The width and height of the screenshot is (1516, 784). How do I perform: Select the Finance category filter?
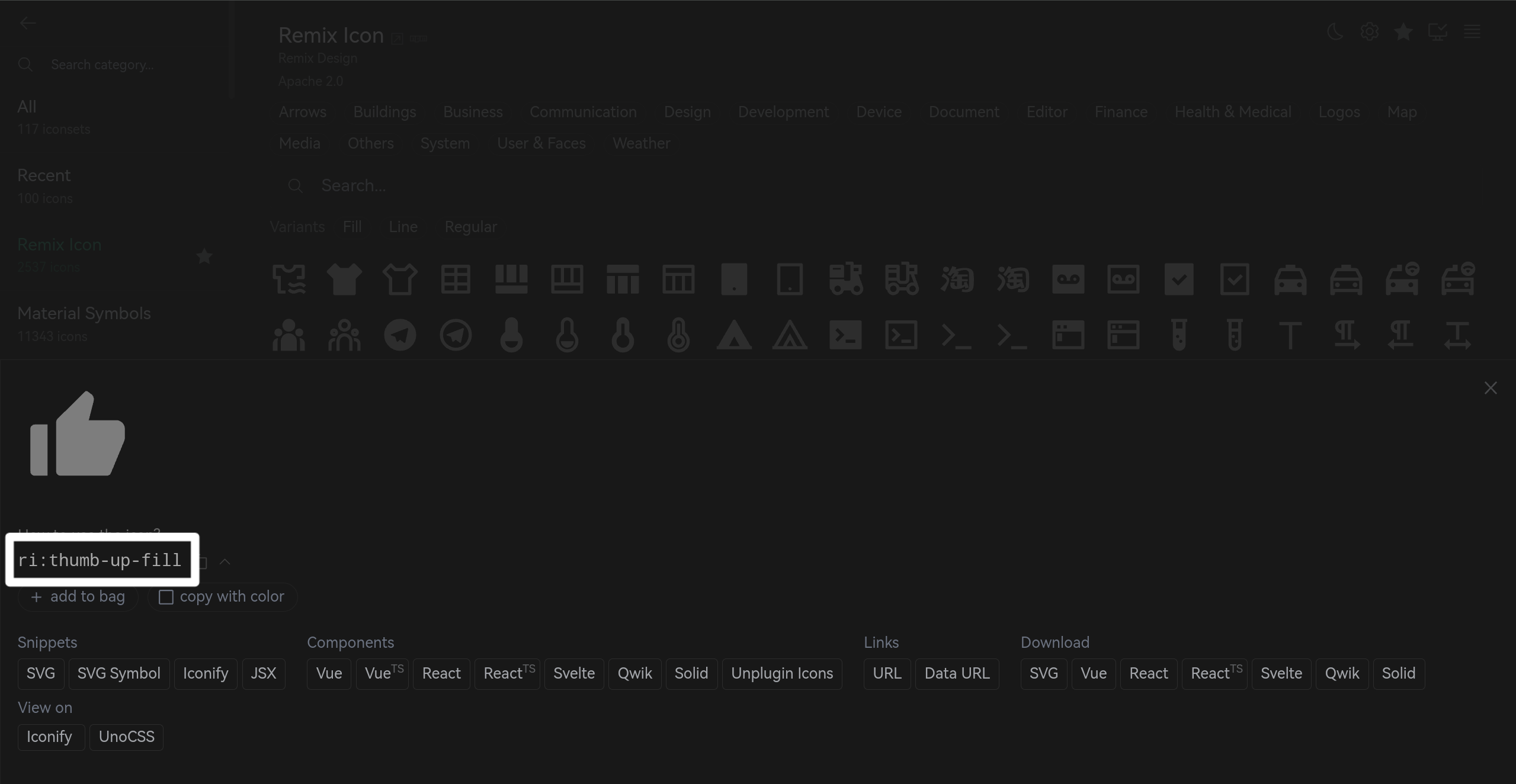[1120, 111]
